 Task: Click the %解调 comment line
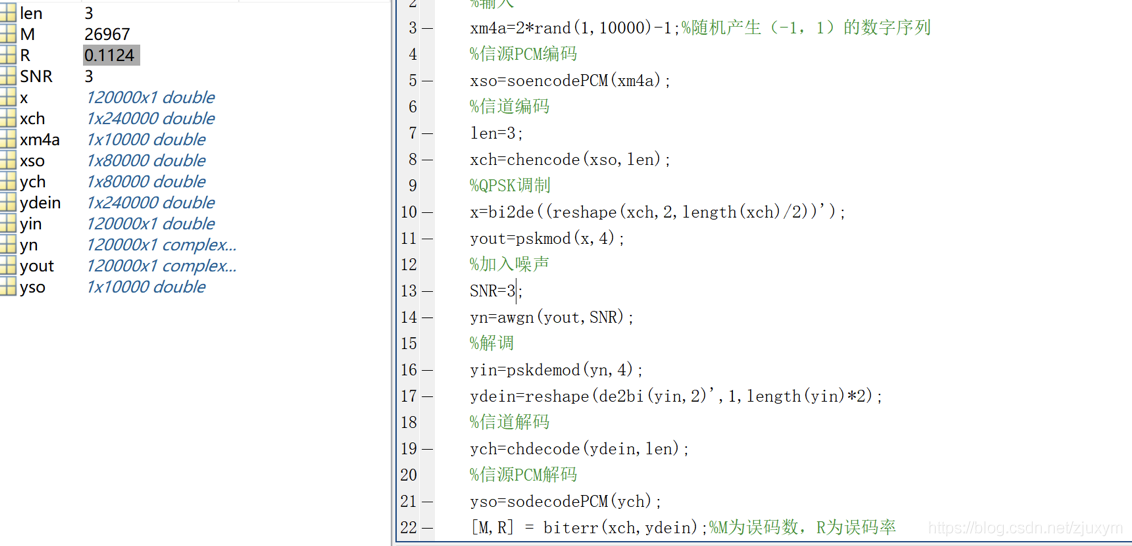point(492,344)
